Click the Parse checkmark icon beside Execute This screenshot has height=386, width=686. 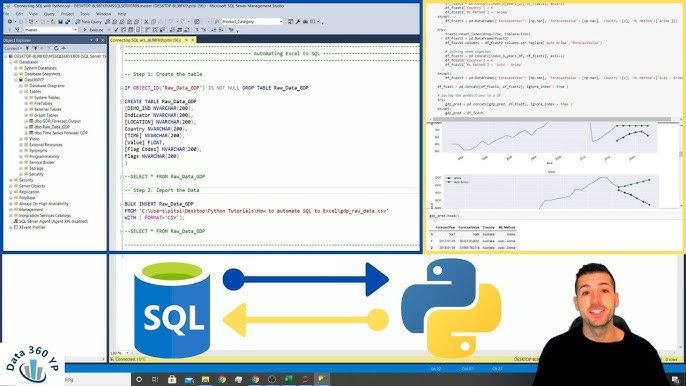click(x=116, y=30)
